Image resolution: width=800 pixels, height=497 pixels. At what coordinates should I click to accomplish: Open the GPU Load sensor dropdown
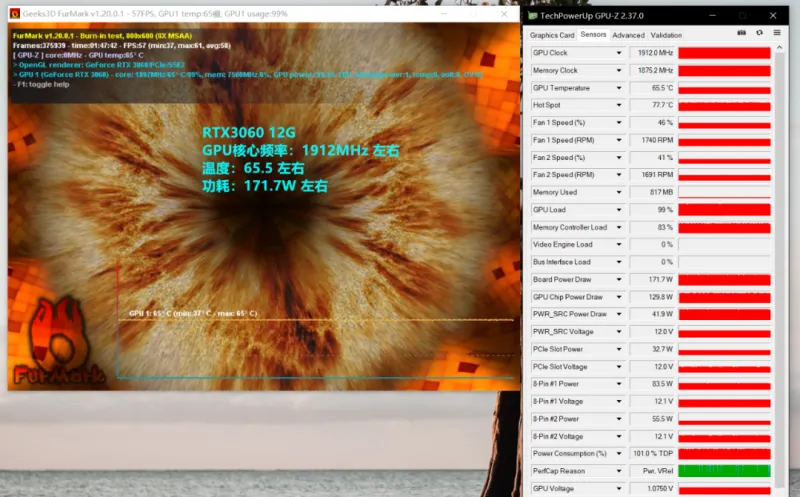click(x=619, y=210)
